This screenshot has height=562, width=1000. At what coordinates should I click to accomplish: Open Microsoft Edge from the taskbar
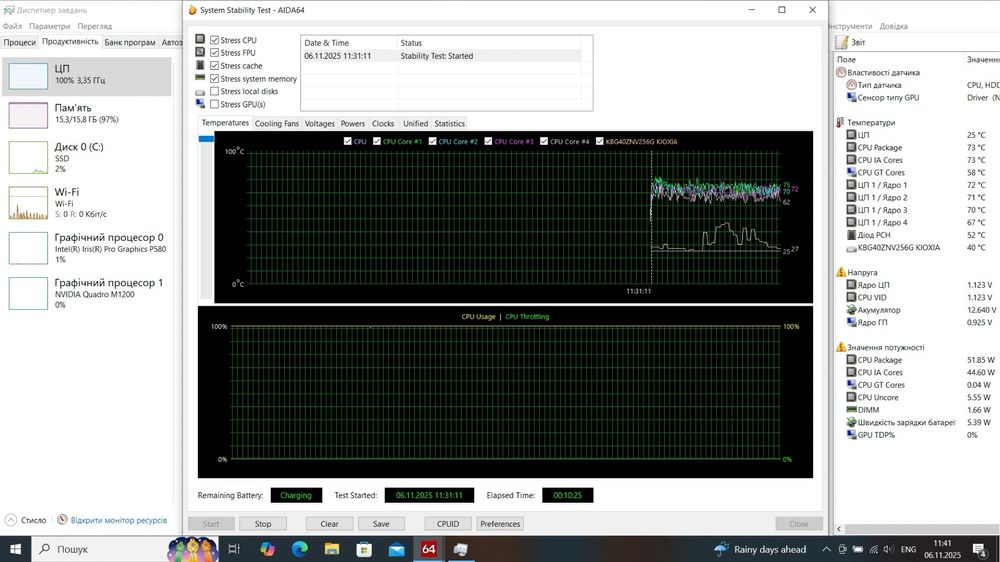[300, 549]
